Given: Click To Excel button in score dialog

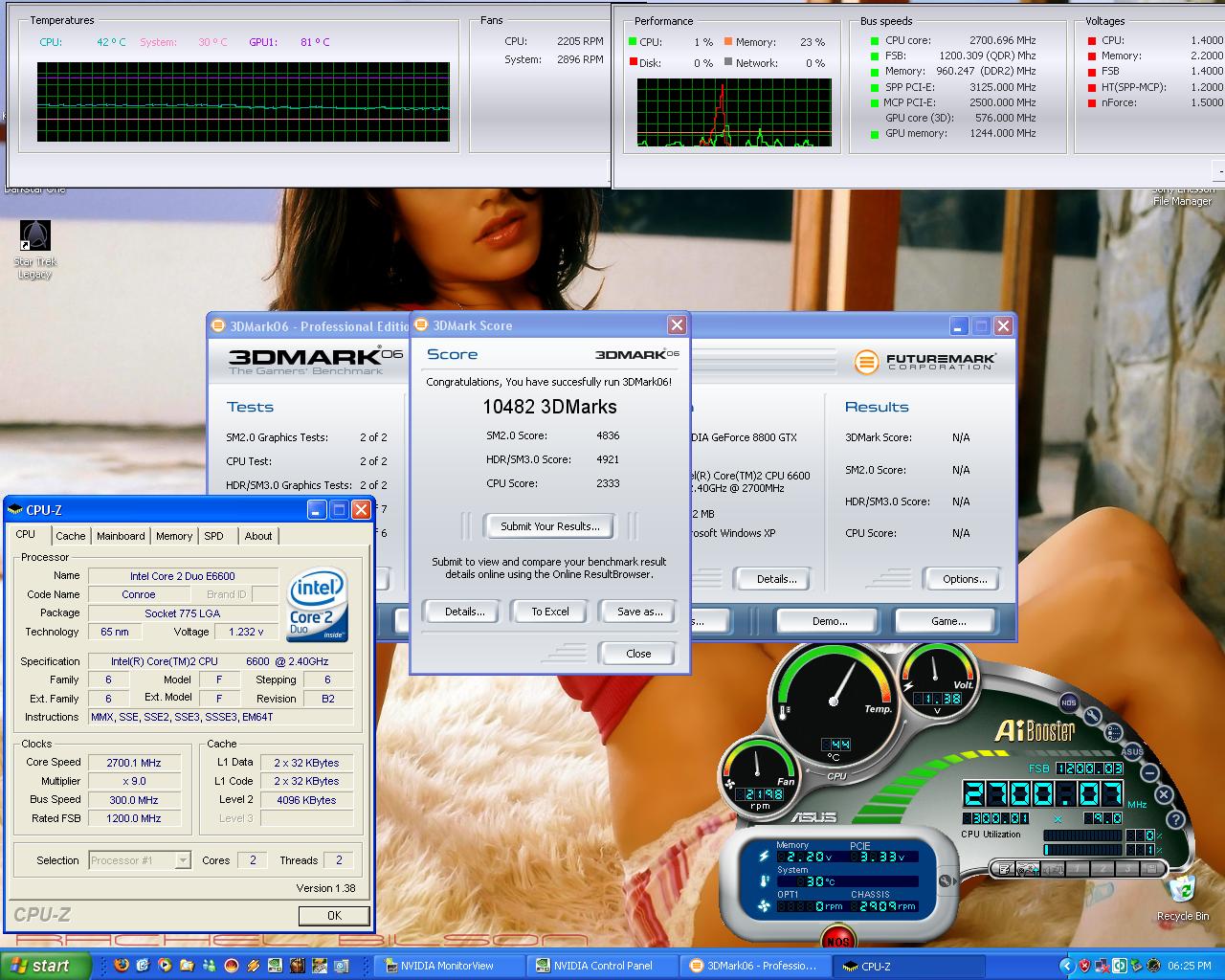Looking at the screenshot, I should (549, 612).
